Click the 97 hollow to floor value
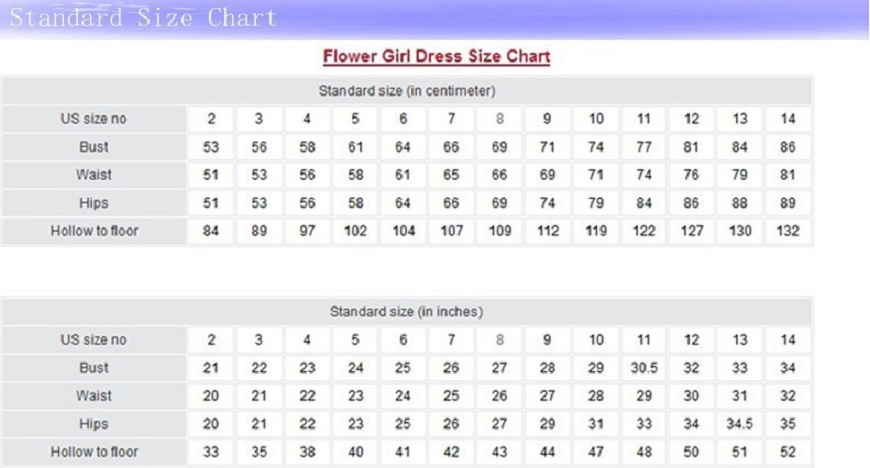Viewport: 870px width, 468px height. tap(307, 232)
